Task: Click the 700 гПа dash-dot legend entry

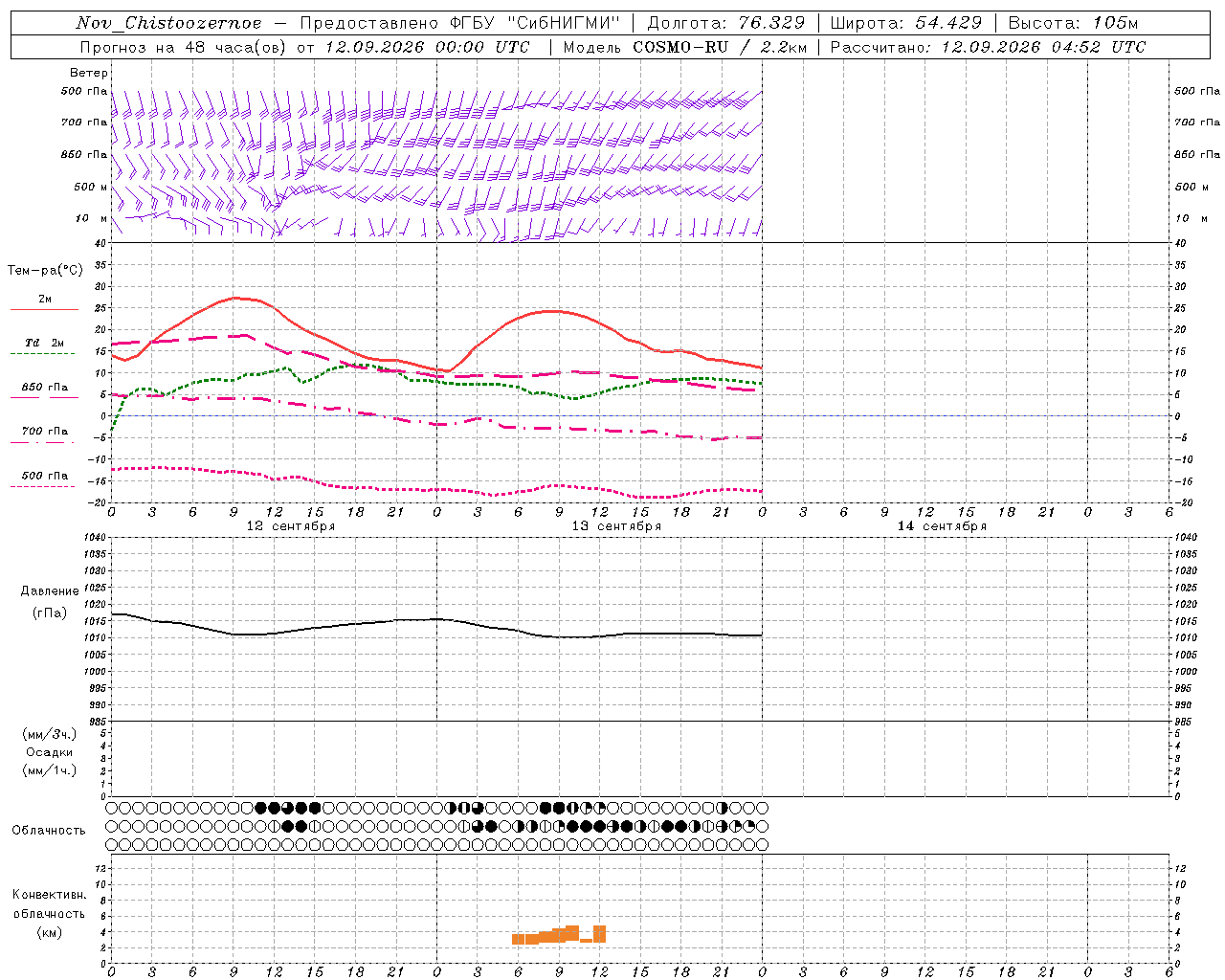Action: point(44,435)
